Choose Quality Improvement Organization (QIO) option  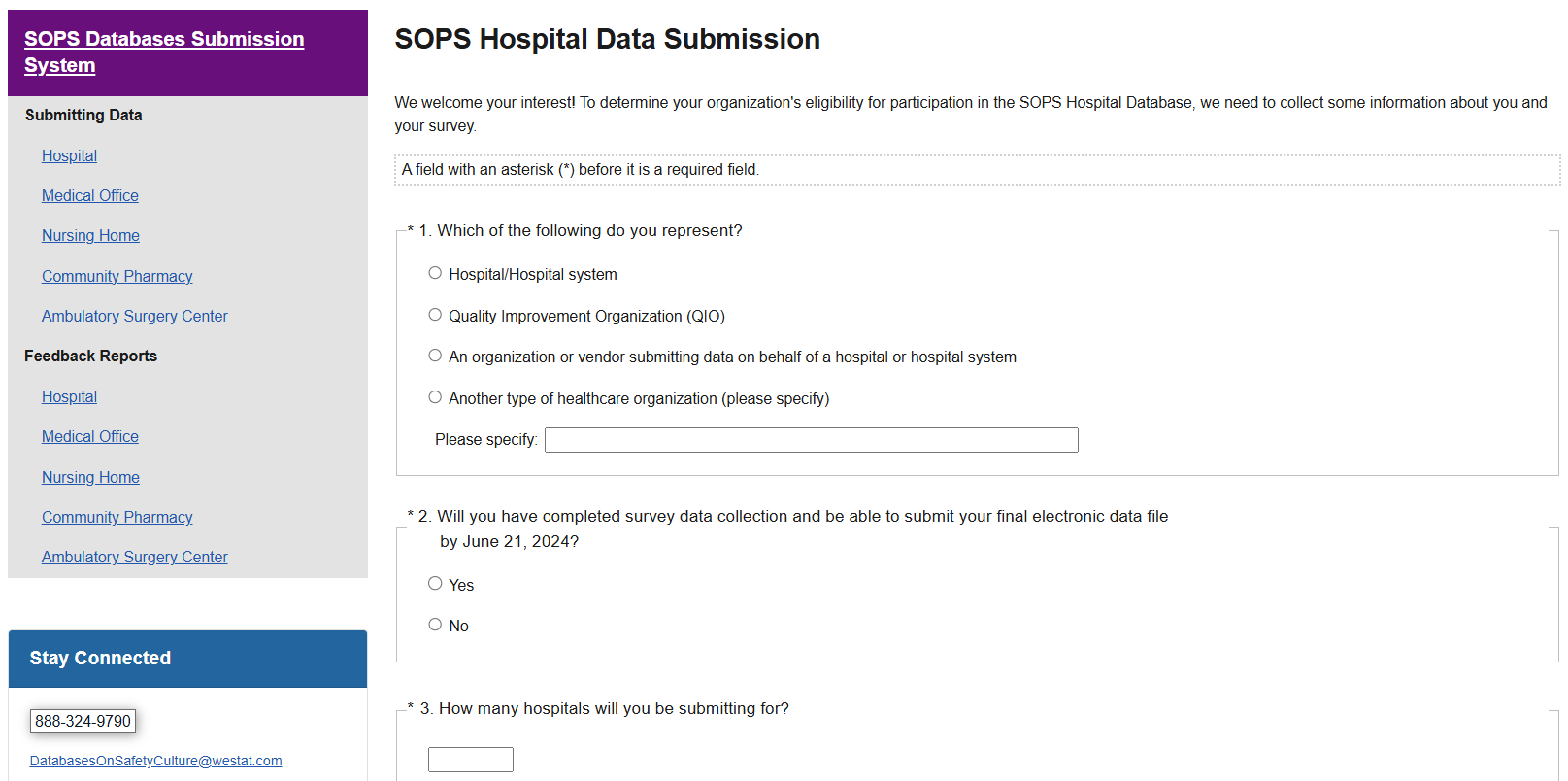(x=435, y=315)
